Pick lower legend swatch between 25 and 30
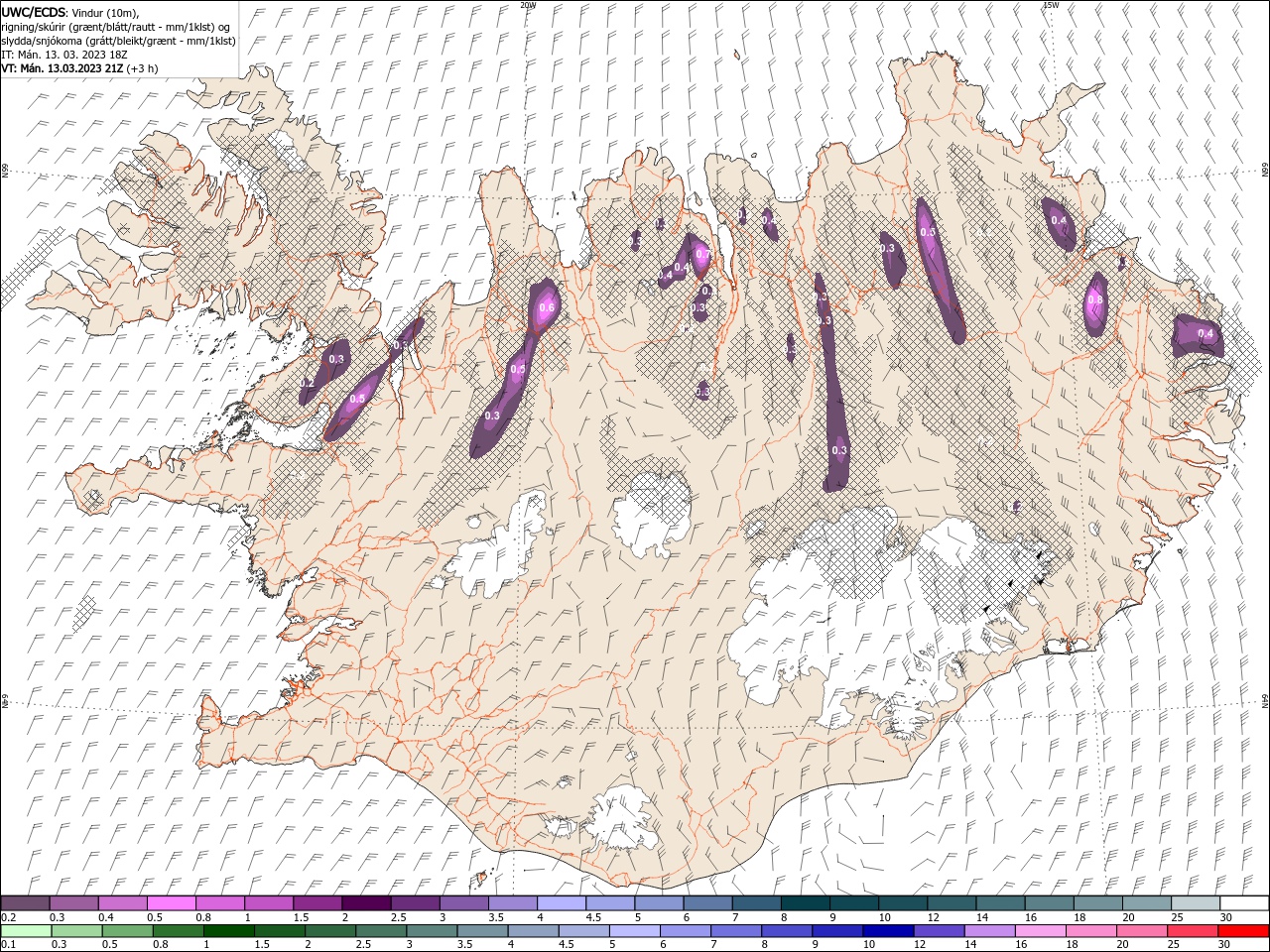 click(1192, 931)
